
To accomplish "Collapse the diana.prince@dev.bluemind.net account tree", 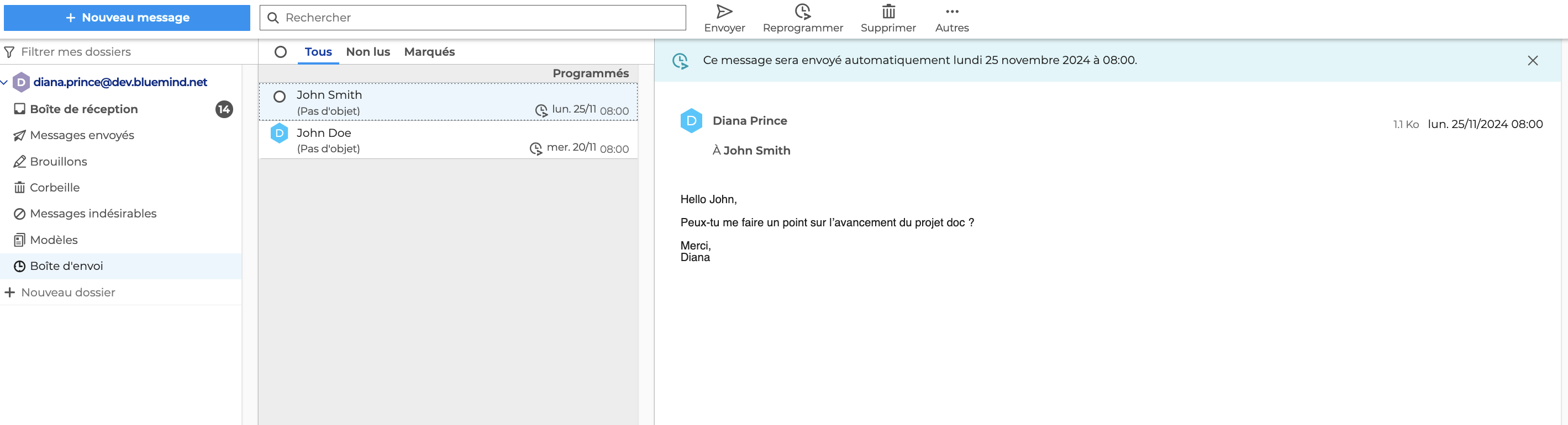I will (x=5, y=82).
